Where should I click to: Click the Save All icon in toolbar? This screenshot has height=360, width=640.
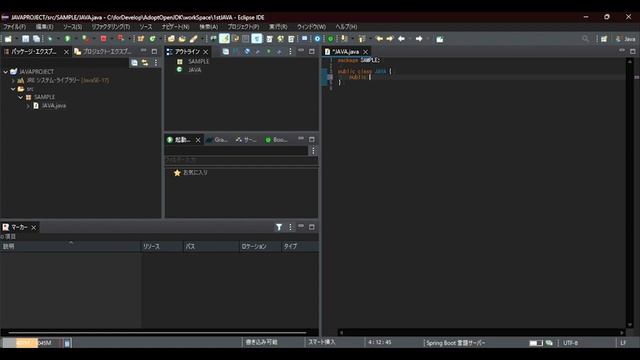coord(36,39)
